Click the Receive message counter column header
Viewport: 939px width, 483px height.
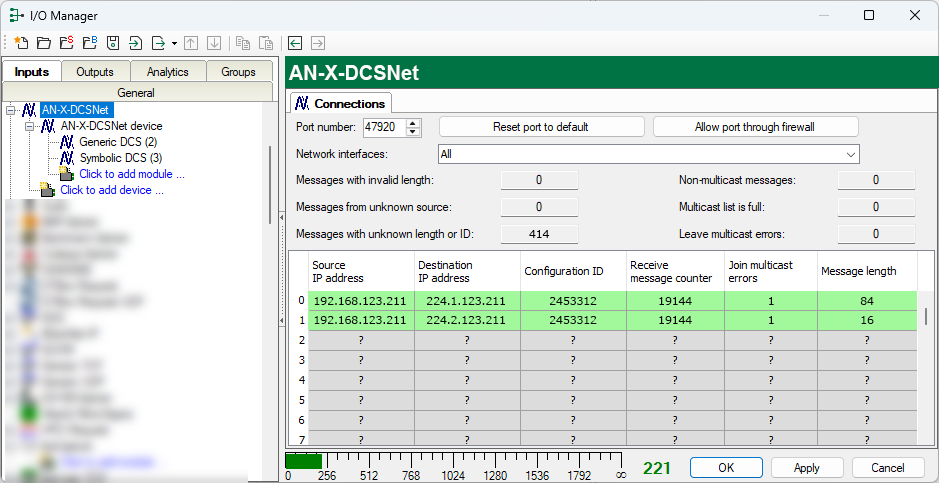[x=674, y=271]
